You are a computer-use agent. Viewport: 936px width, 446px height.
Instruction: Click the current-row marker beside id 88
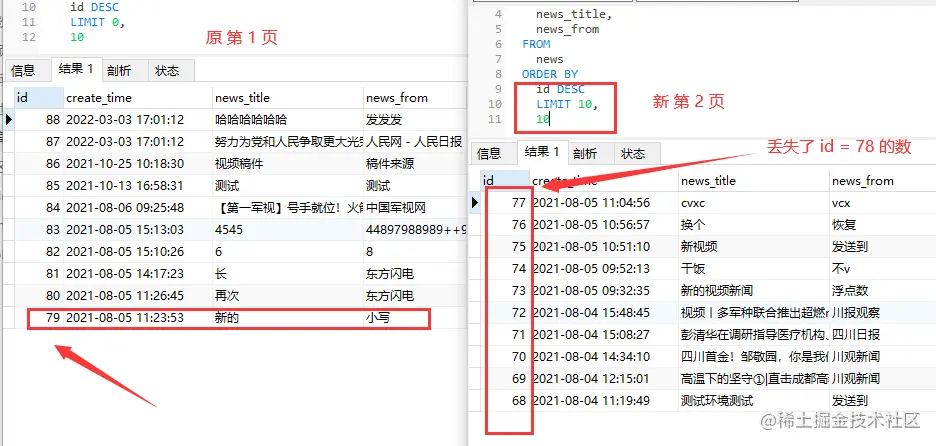[x=8, y=119]
